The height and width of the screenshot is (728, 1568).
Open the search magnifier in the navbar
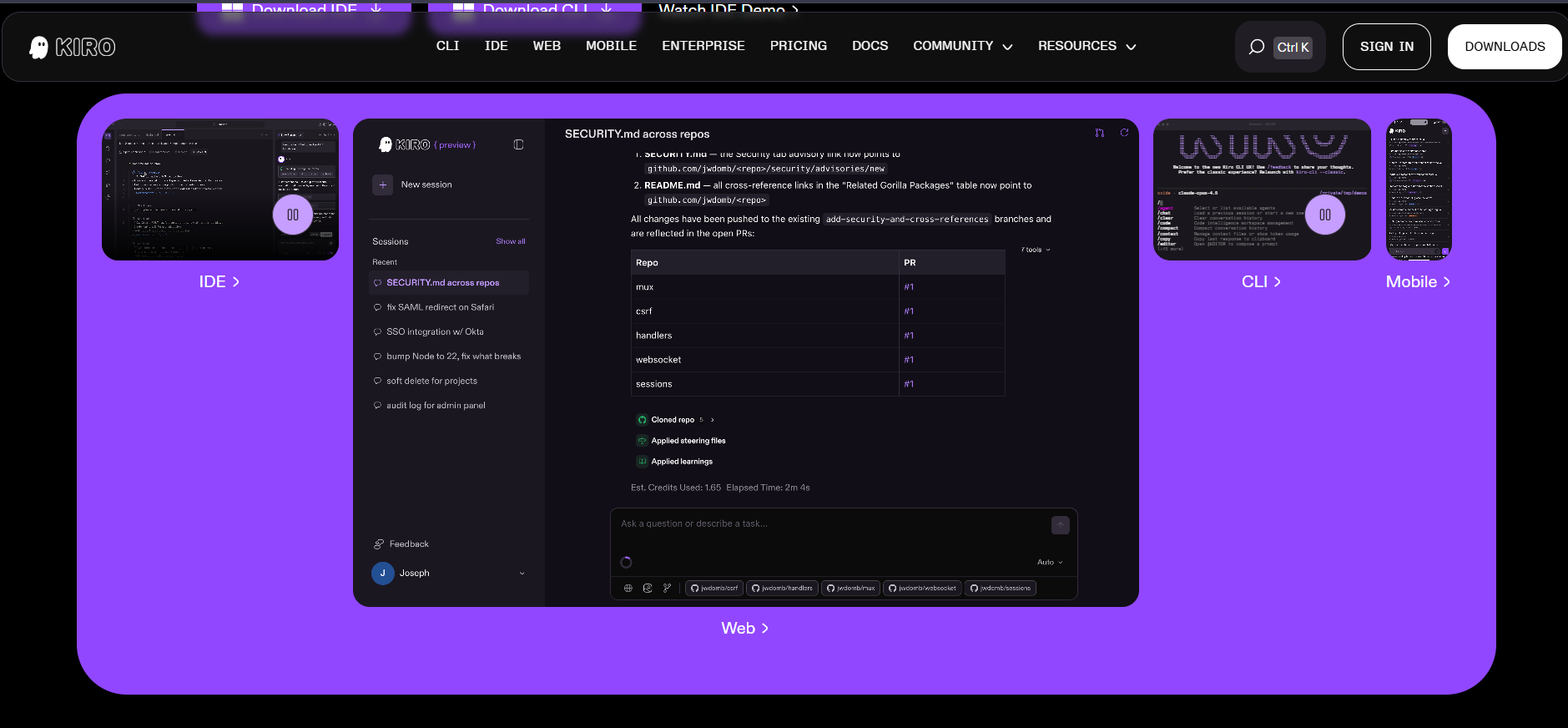click(x=1256, y=47)
